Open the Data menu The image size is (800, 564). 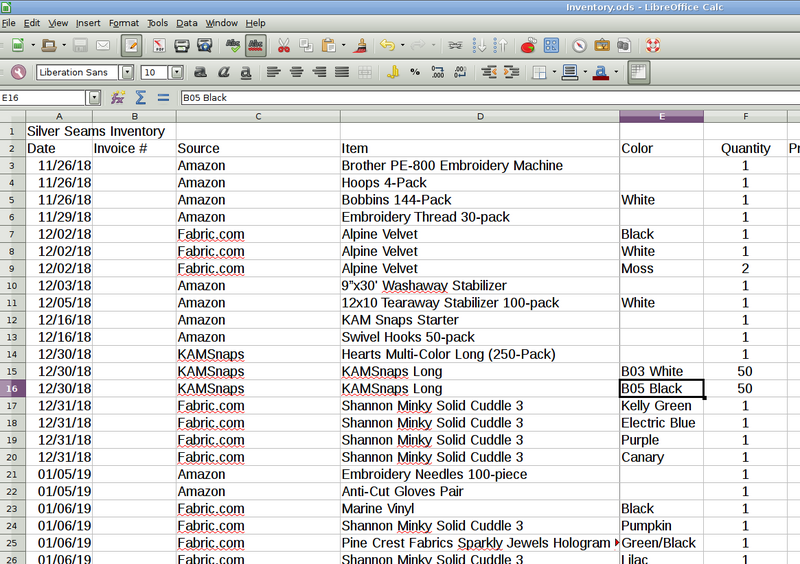pos(187,23)
